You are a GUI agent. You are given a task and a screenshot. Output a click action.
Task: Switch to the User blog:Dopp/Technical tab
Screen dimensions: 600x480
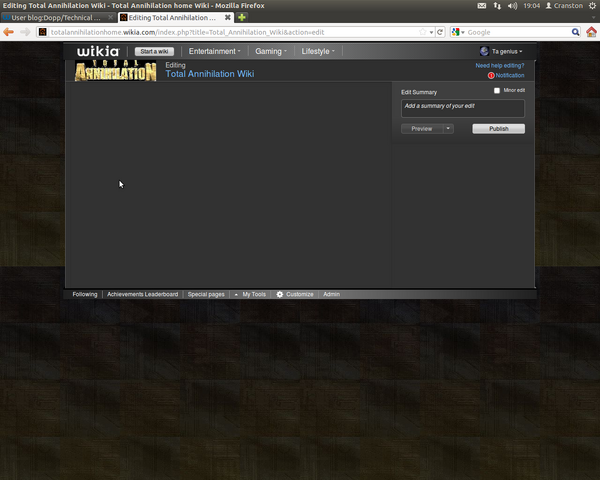(57, 18)
